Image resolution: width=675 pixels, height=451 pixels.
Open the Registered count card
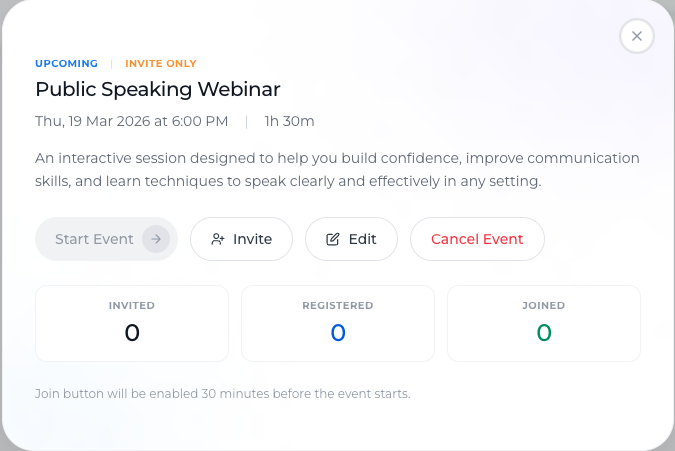338,324
